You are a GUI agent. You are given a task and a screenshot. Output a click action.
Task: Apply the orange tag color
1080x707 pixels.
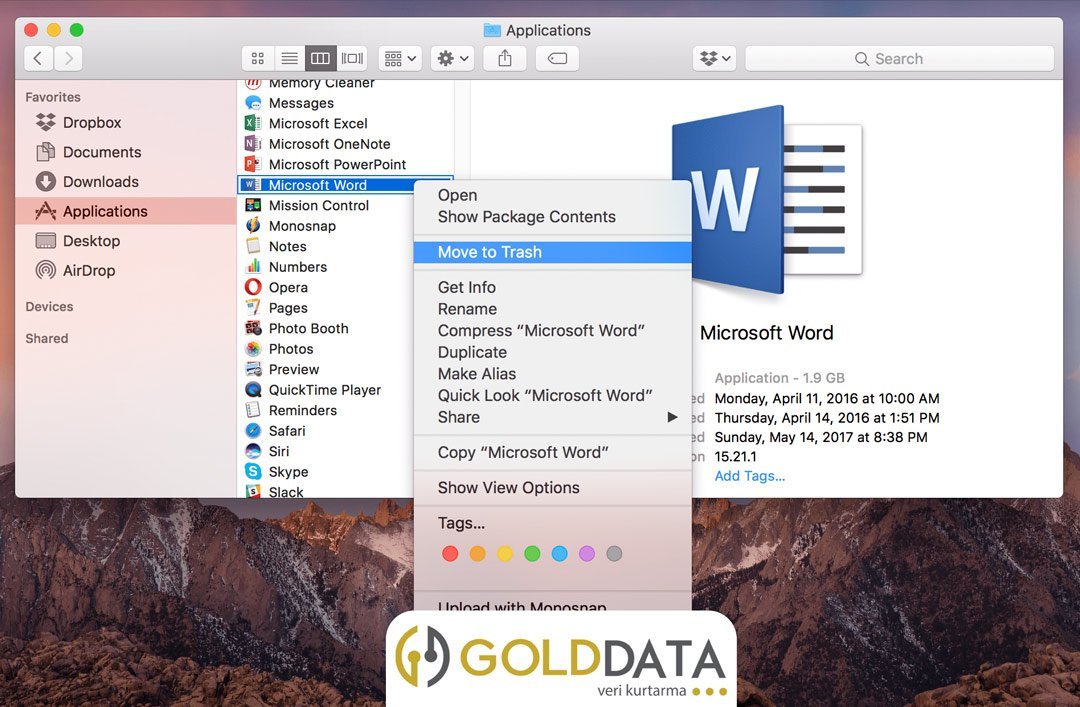click(477, 554)
